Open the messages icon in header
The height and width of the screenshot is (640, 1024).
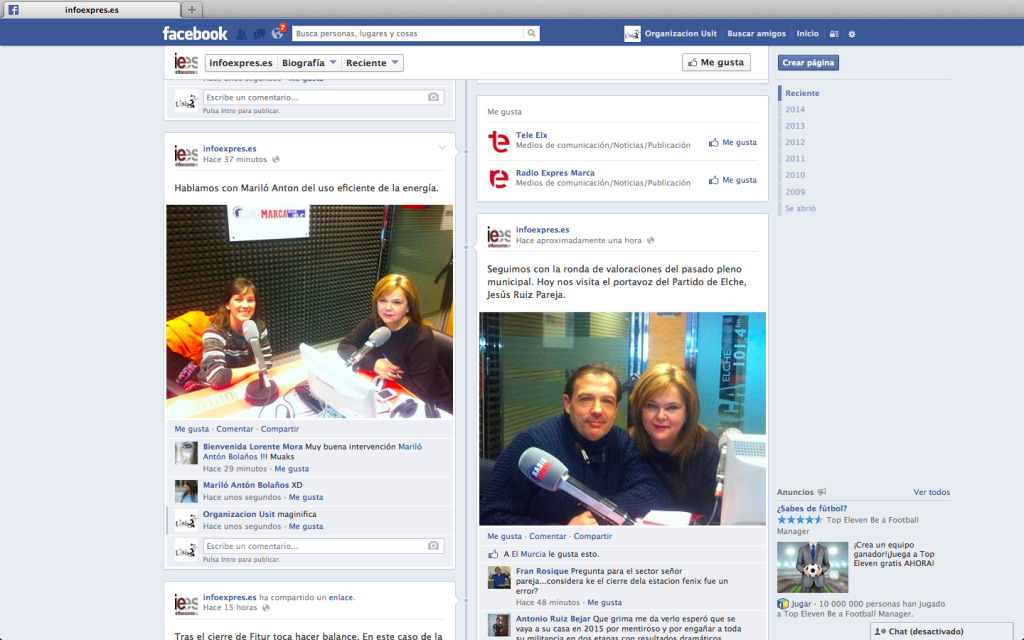click(260, 33)
